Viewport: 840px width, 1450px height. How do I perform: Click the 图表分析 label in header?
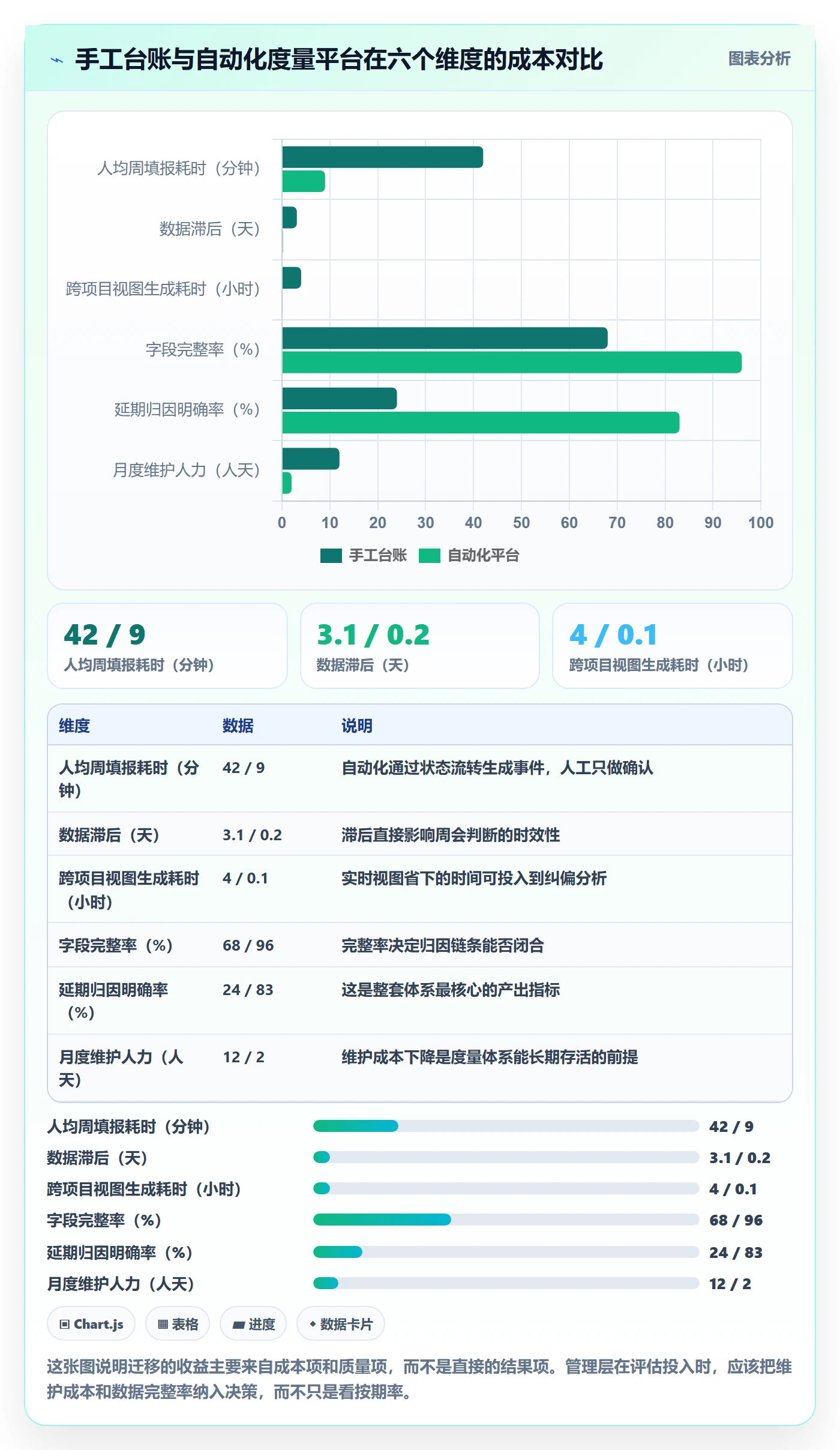[x=759, y=59]
